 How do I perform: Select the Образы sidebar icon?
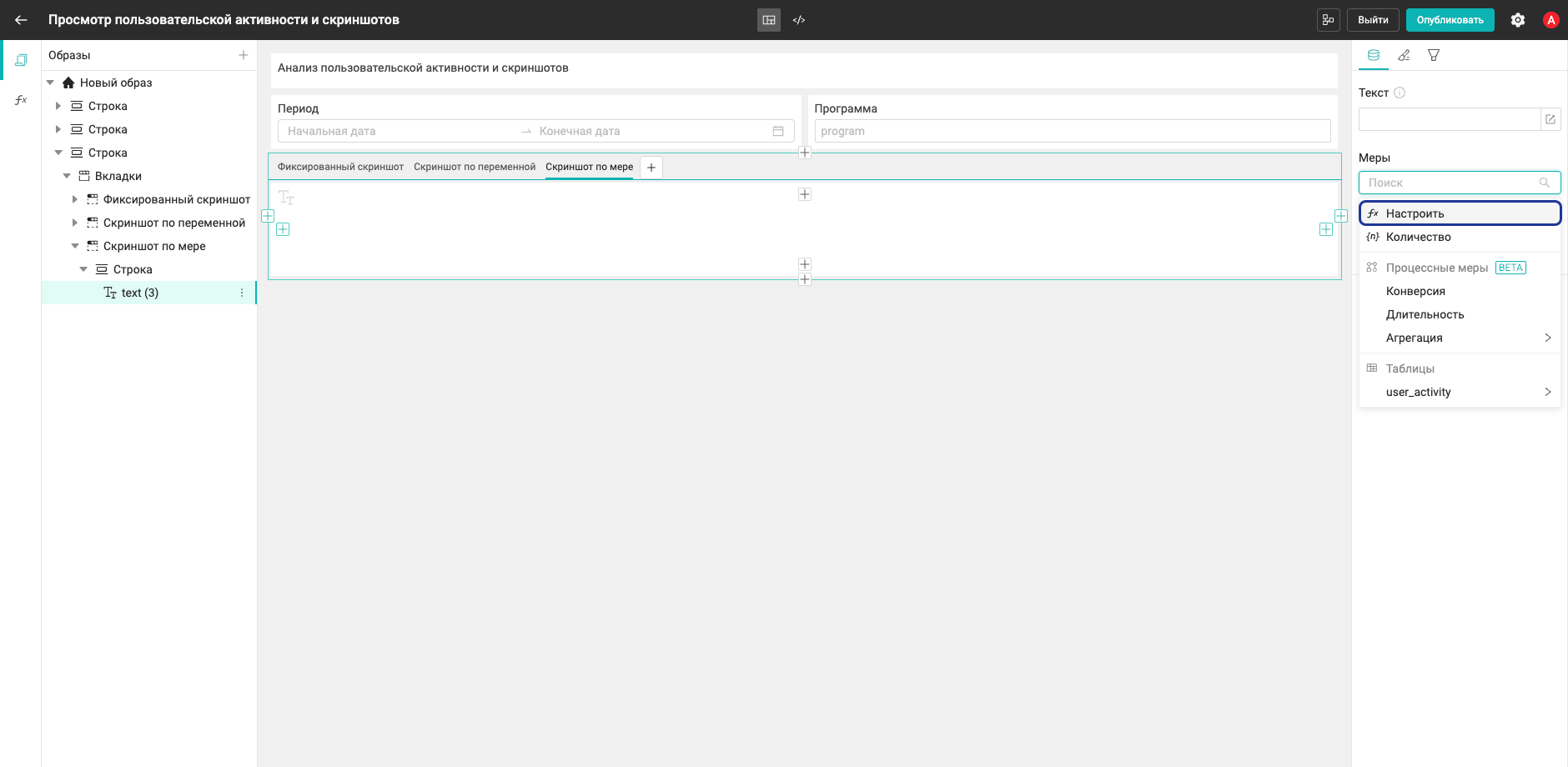(21, 60)
